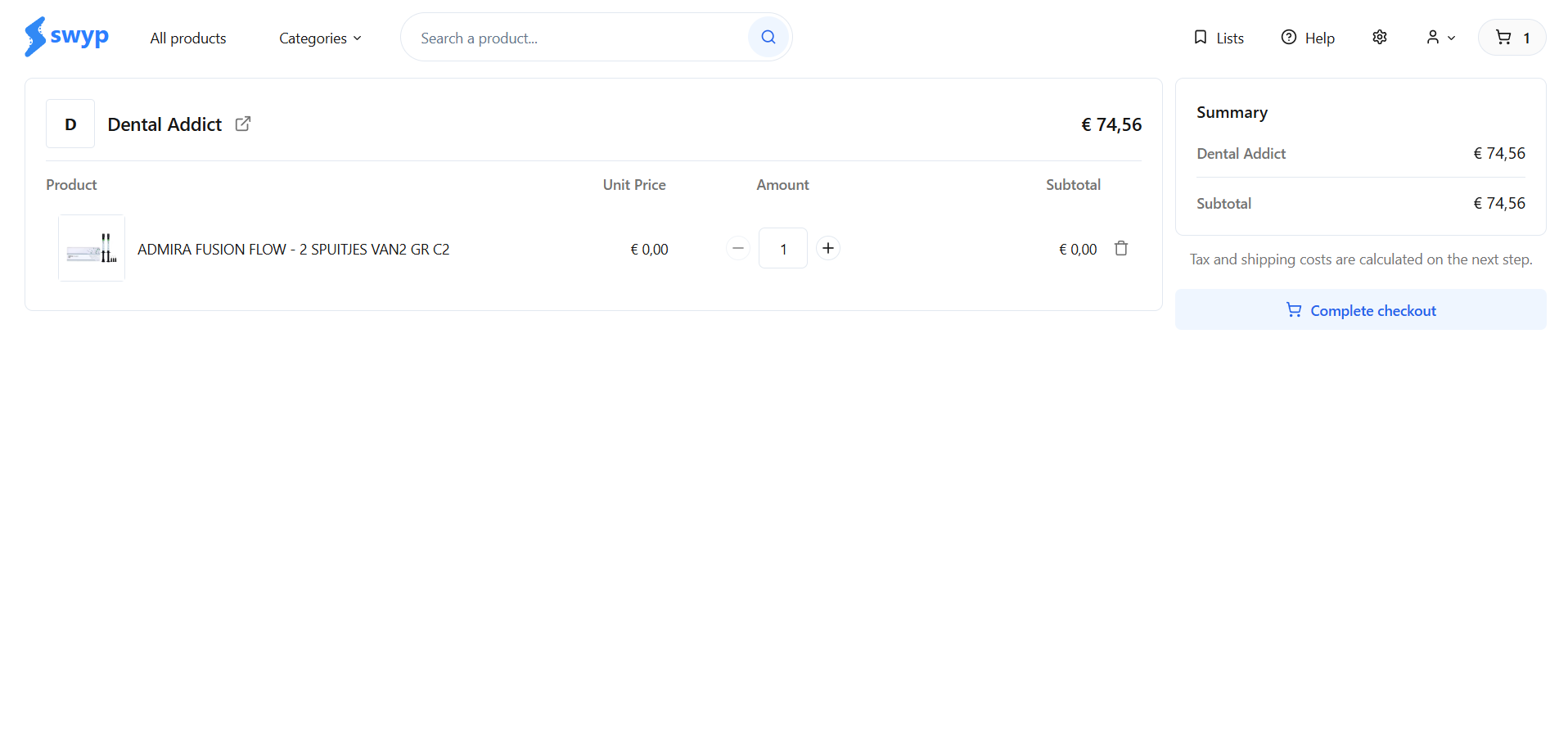Select the Amount column header
The width and height of the screenshot is (1568, 735).
(782, 185)
